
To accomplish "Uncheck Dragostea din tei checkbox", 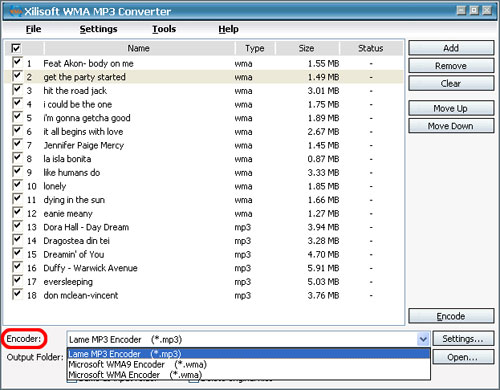I will (17, 240).
